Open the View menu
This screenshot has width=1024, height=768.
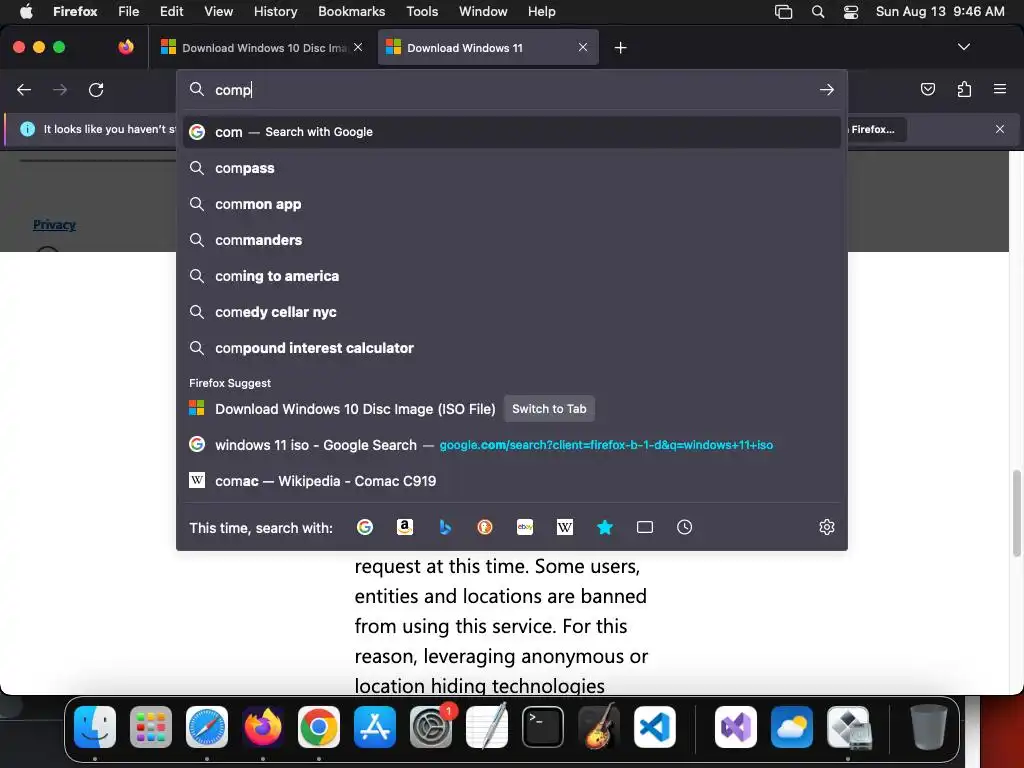tap(218, 11)
